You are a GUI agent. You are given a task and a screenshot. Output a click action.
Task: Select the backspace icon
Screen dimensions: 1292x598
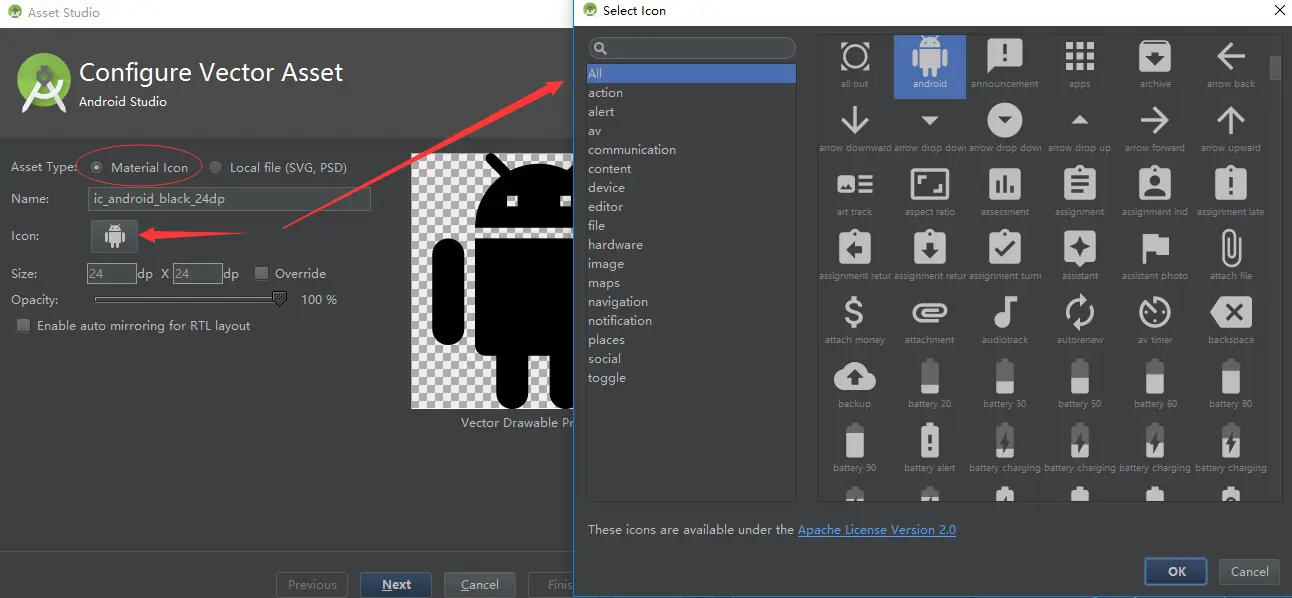1230,313
